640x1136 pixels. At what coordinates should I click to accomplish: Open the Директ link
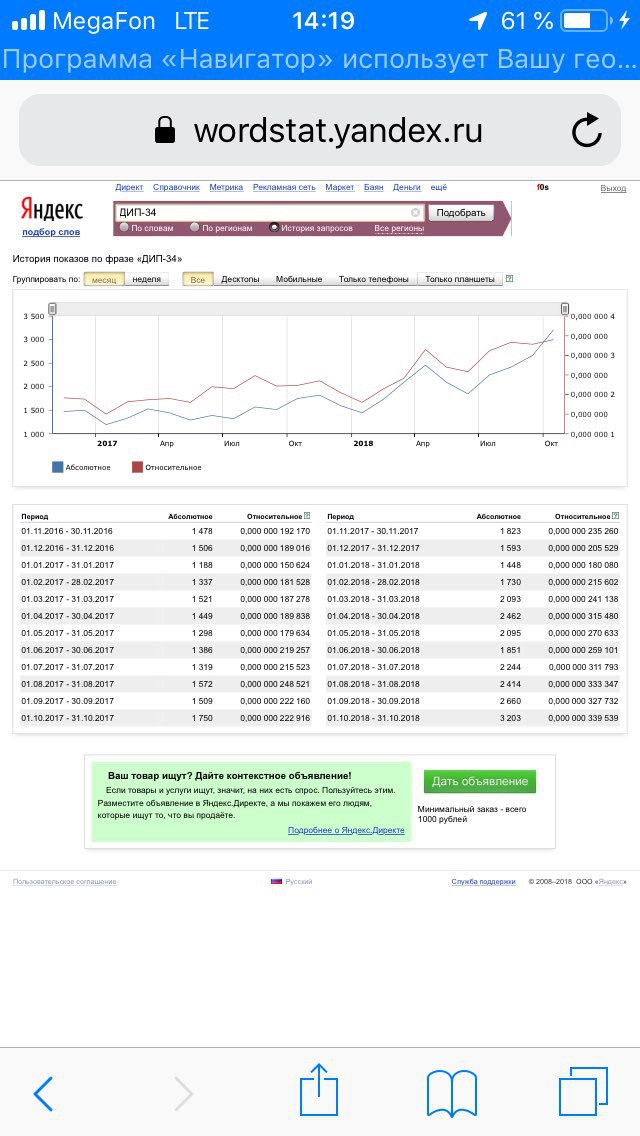[x=129, y=188]
